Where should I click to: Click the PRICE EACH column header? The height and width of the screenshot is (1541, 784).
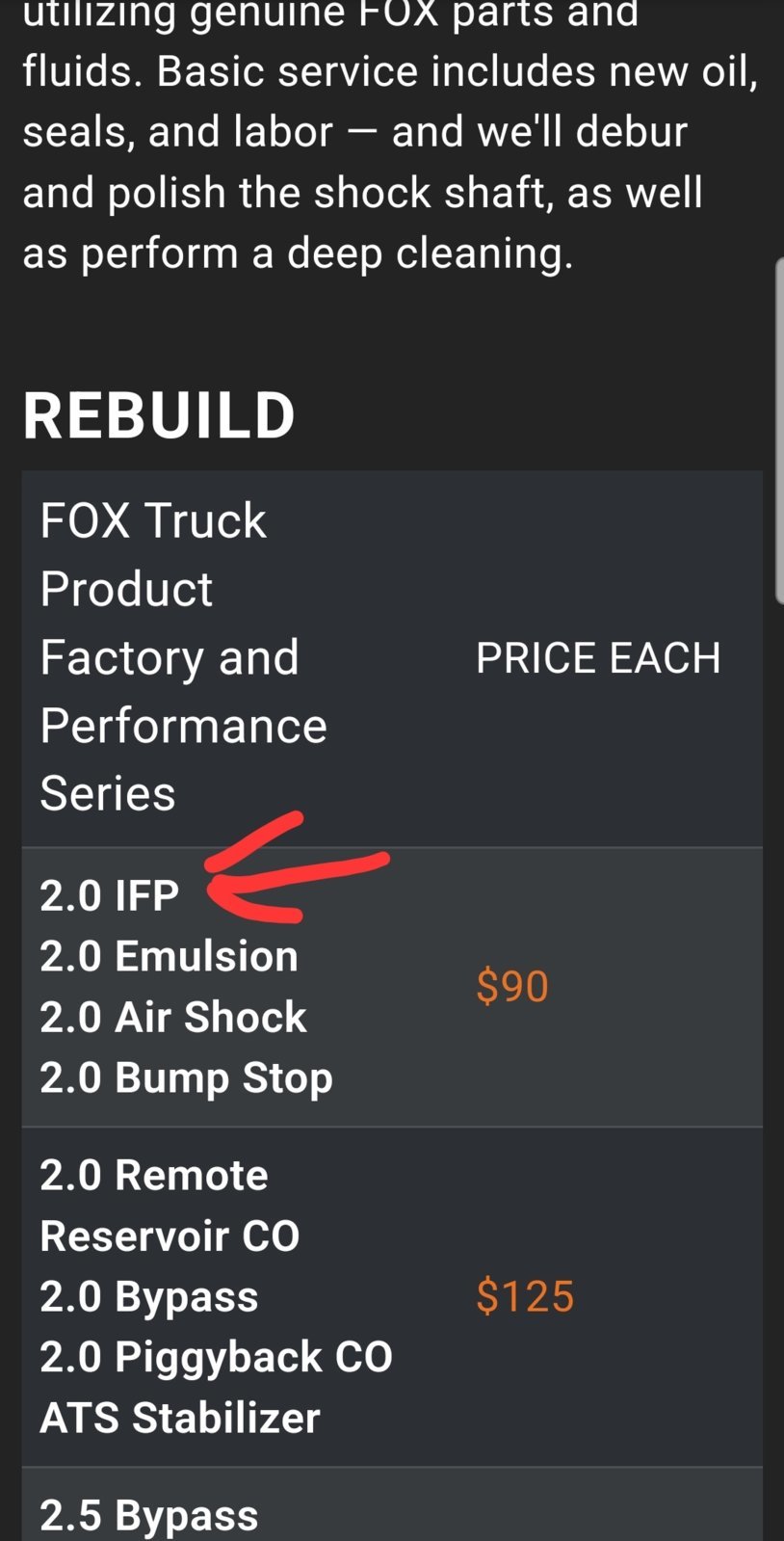click(598, 658)
